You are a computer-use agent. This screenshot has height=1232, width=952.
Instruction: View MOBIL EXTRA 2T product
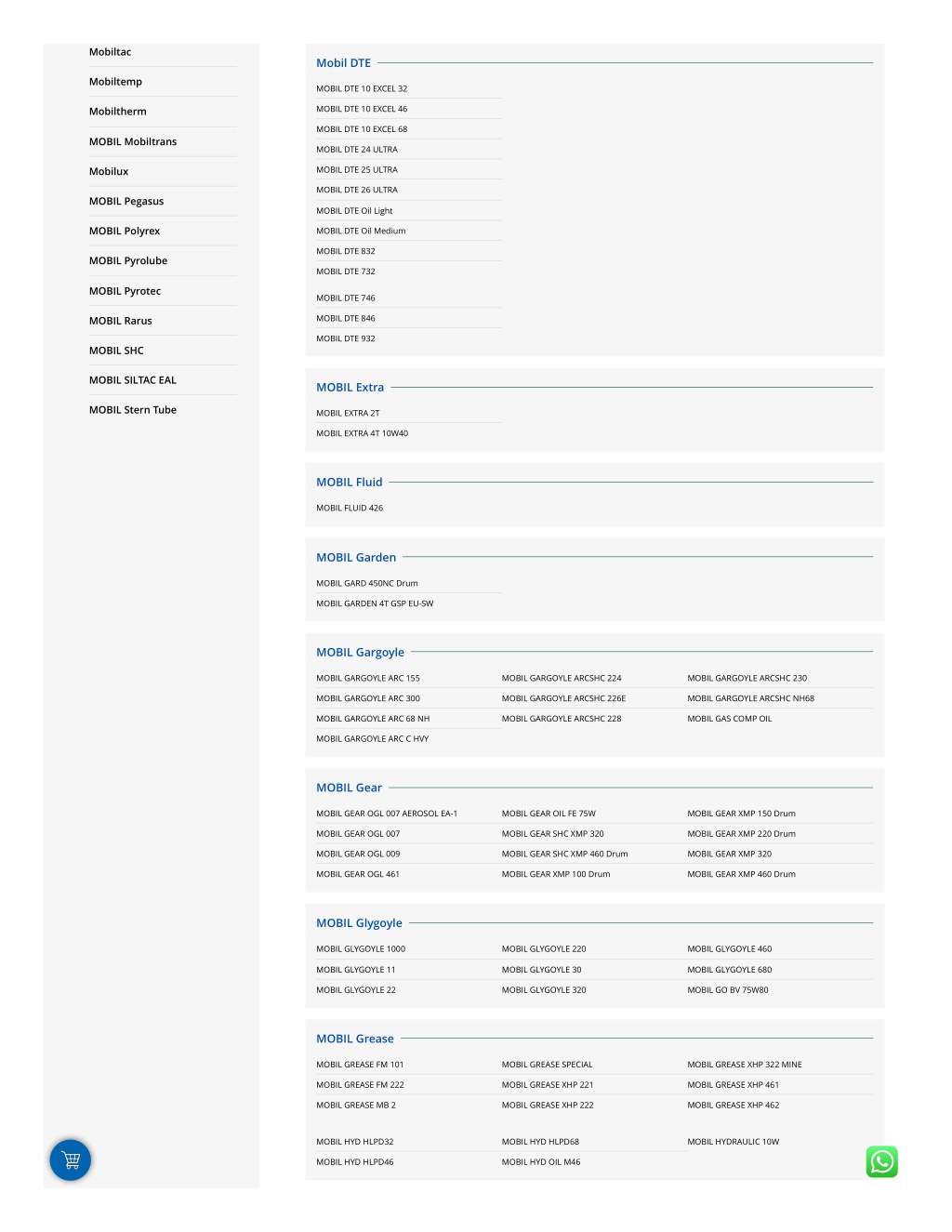click(x=348, y=413)
